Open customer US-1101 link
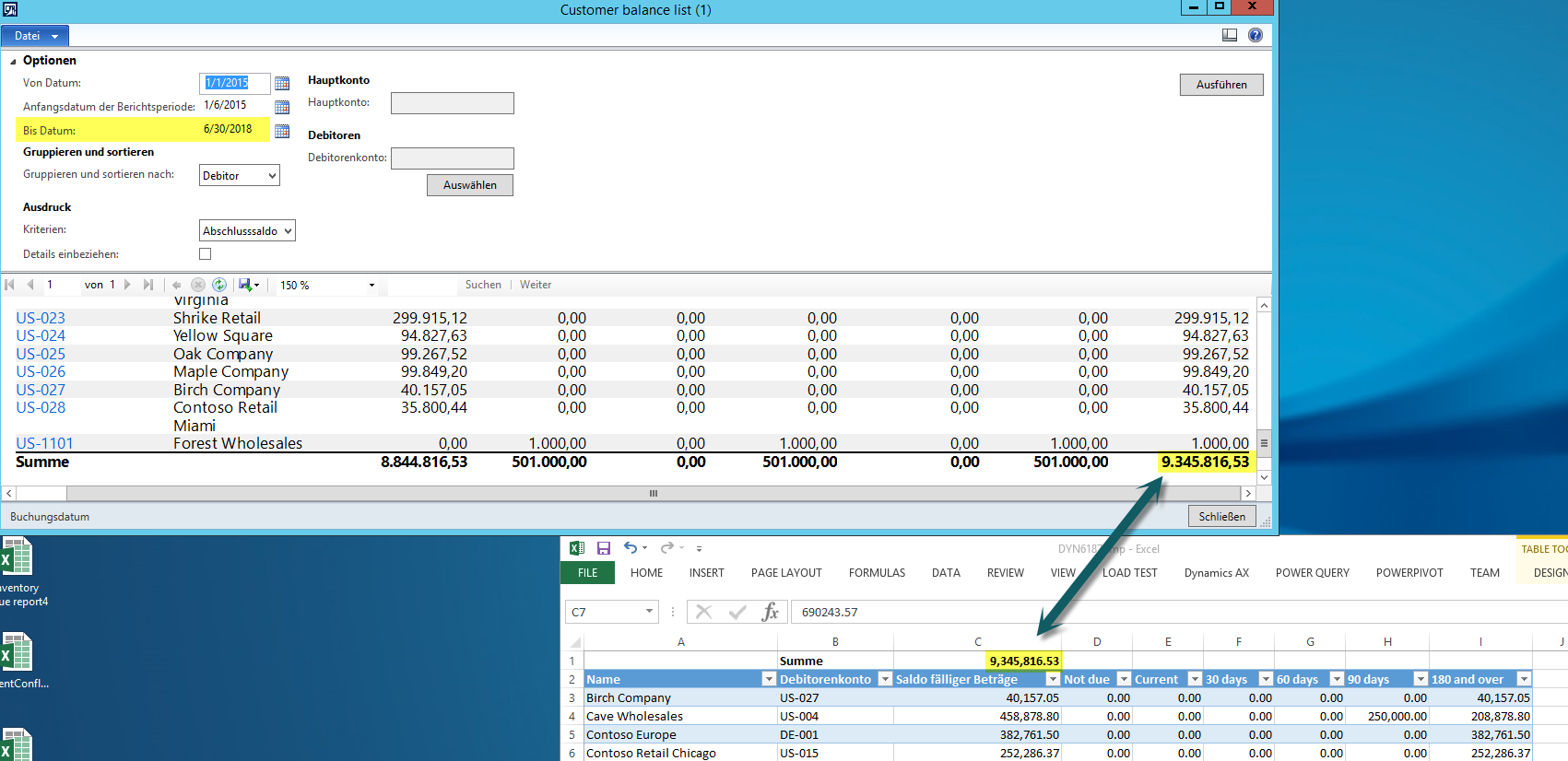 tap(44, 443)
